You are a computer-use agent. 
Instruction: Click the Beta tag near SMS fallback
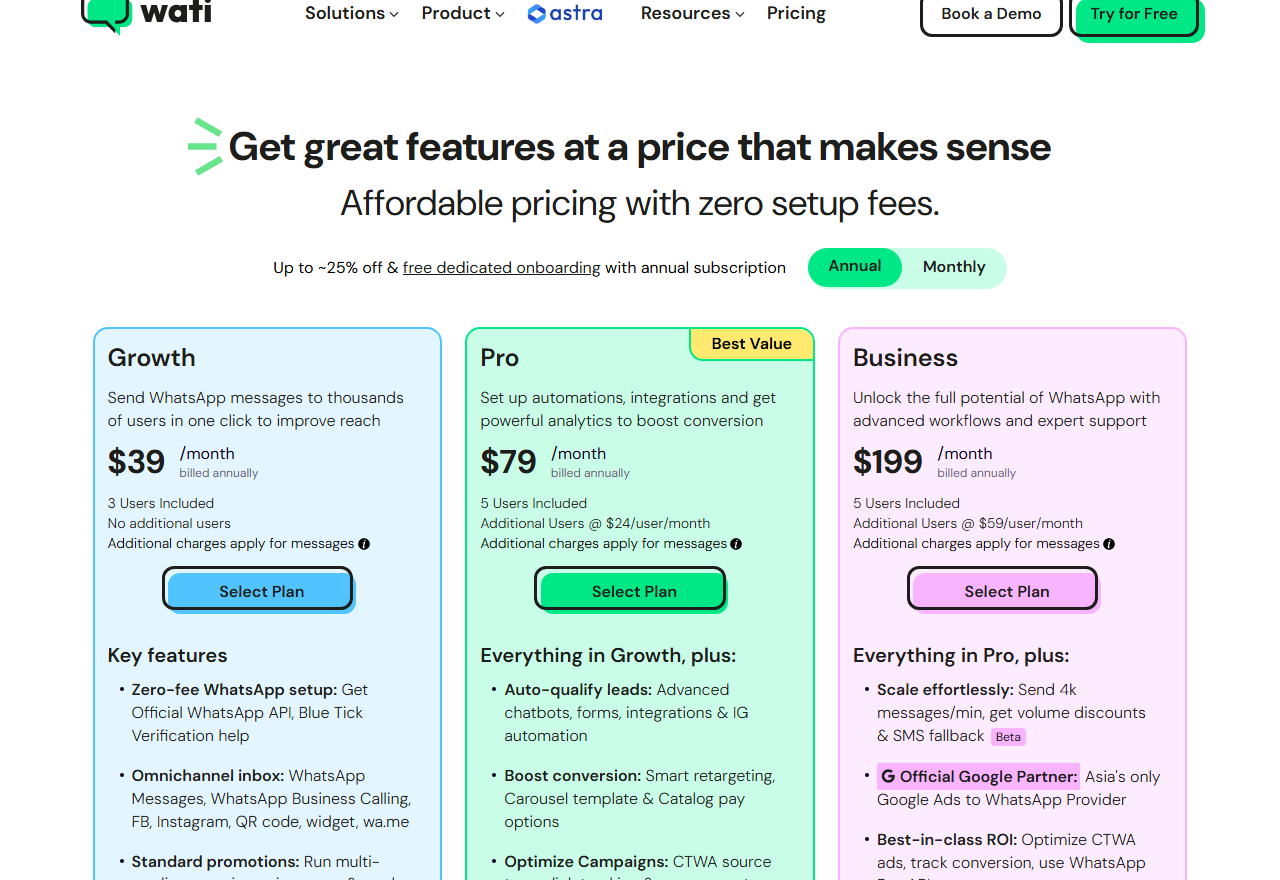[x=1008, y=737]
